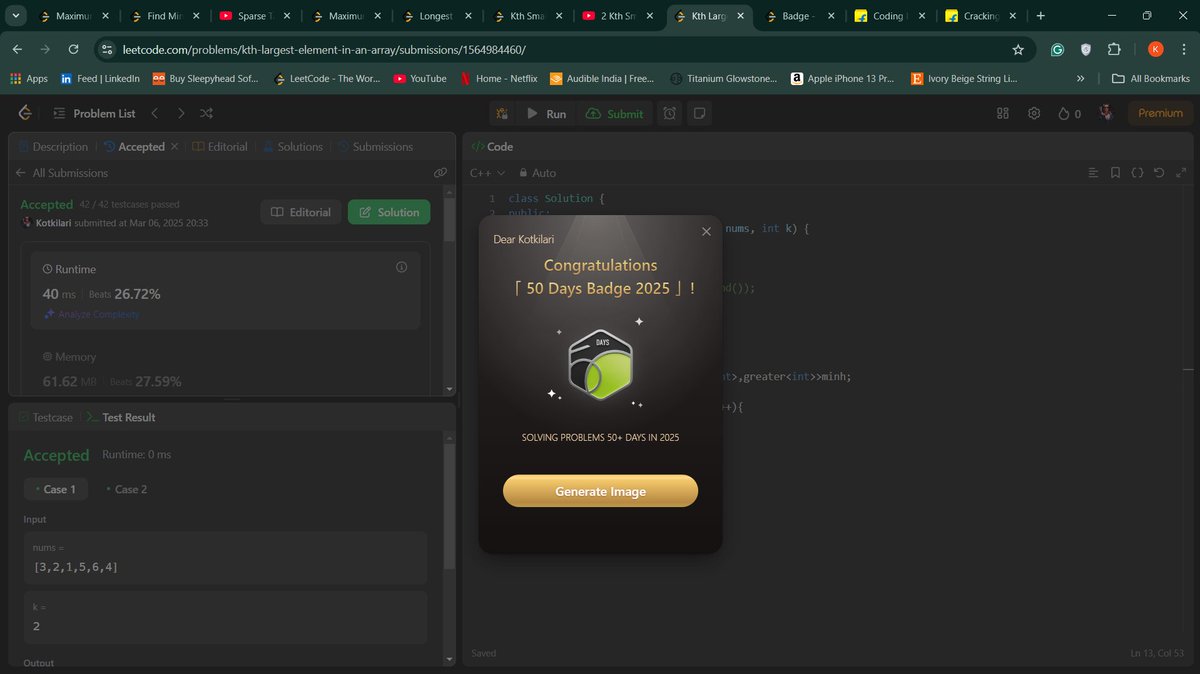Image resolution: width=1200 pixels, height=674 pixels.
Task: Submit the solution
Action: [x=614, y=114]
